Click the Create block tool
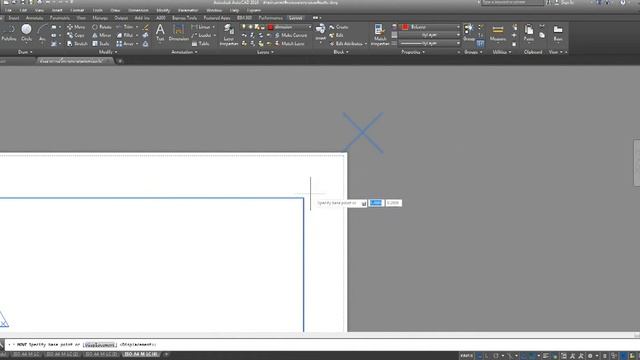The width and height of the screenshot is (640, 360). click(339, 27)
